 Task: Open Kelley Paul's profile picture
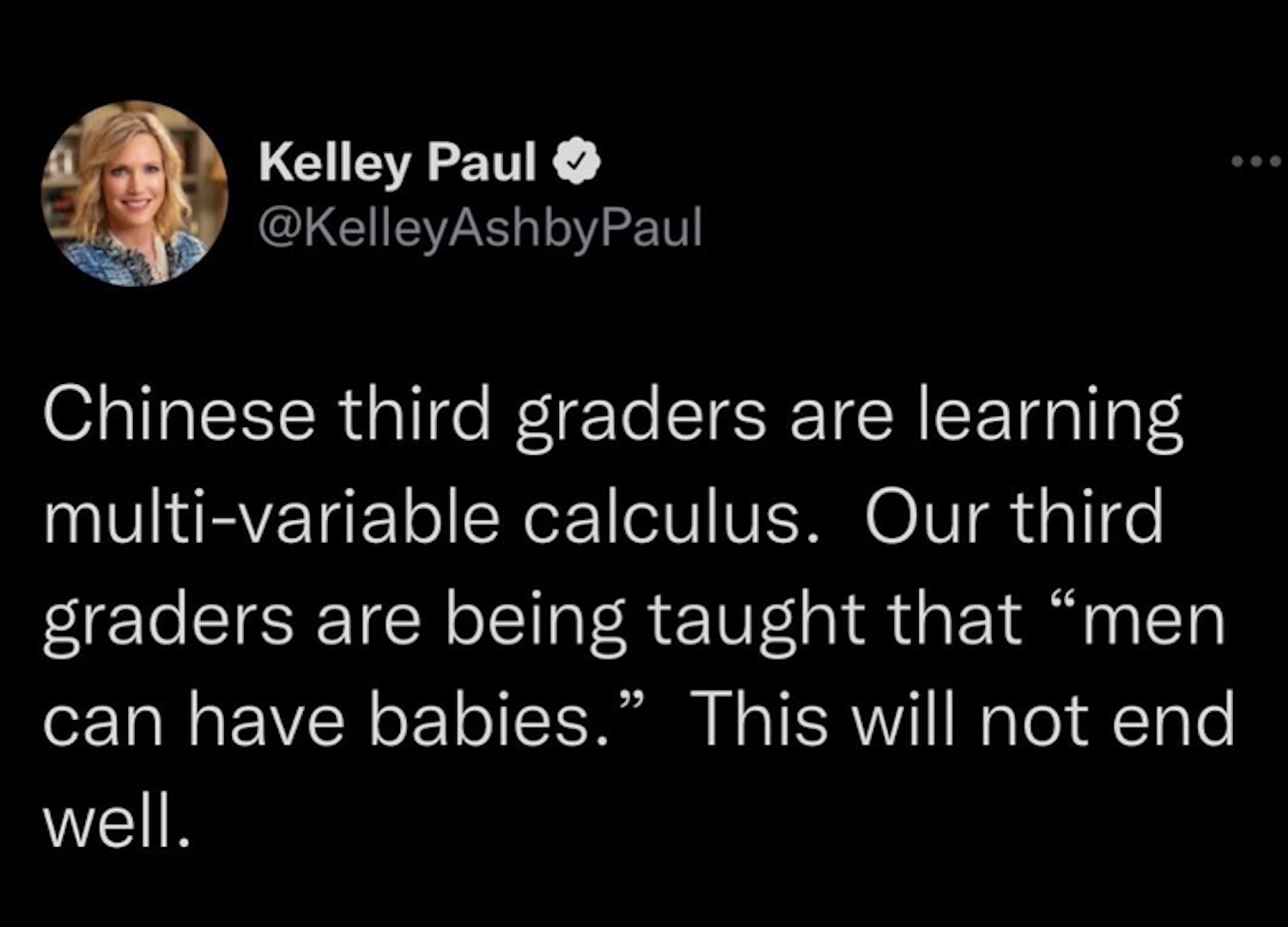pyautogui.click(x=135, y=193)
